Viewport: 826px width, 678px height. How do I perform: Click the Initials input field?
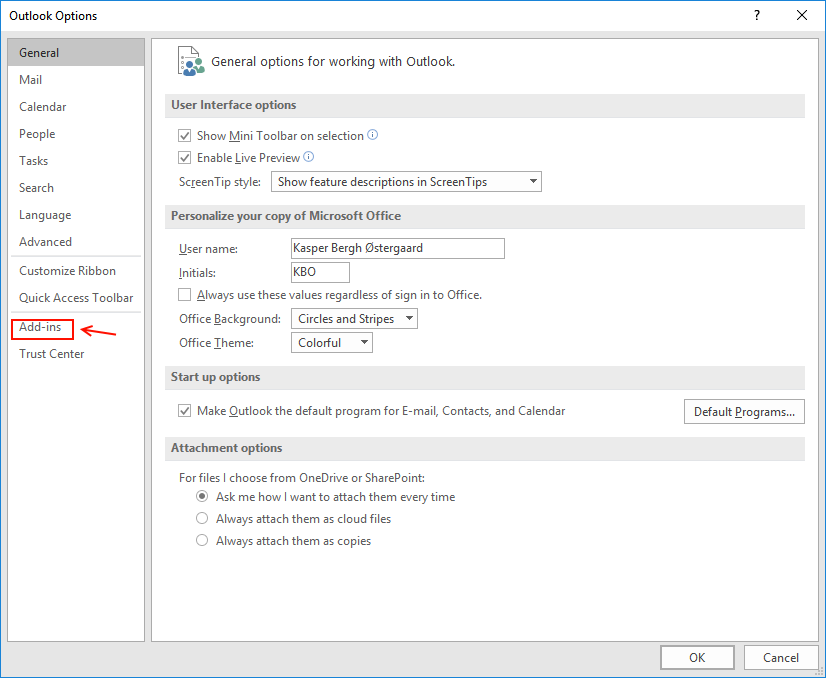pyautogui.click(x=320, y=272)
